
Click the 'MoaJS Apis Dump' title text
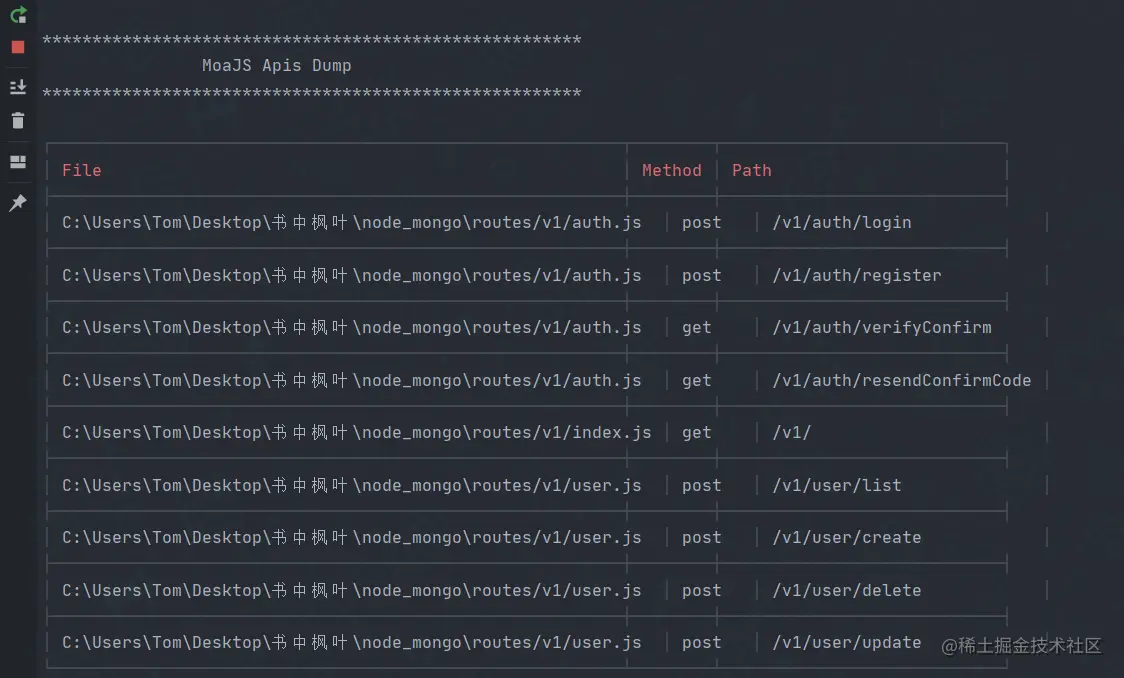(x=277, y=65)
